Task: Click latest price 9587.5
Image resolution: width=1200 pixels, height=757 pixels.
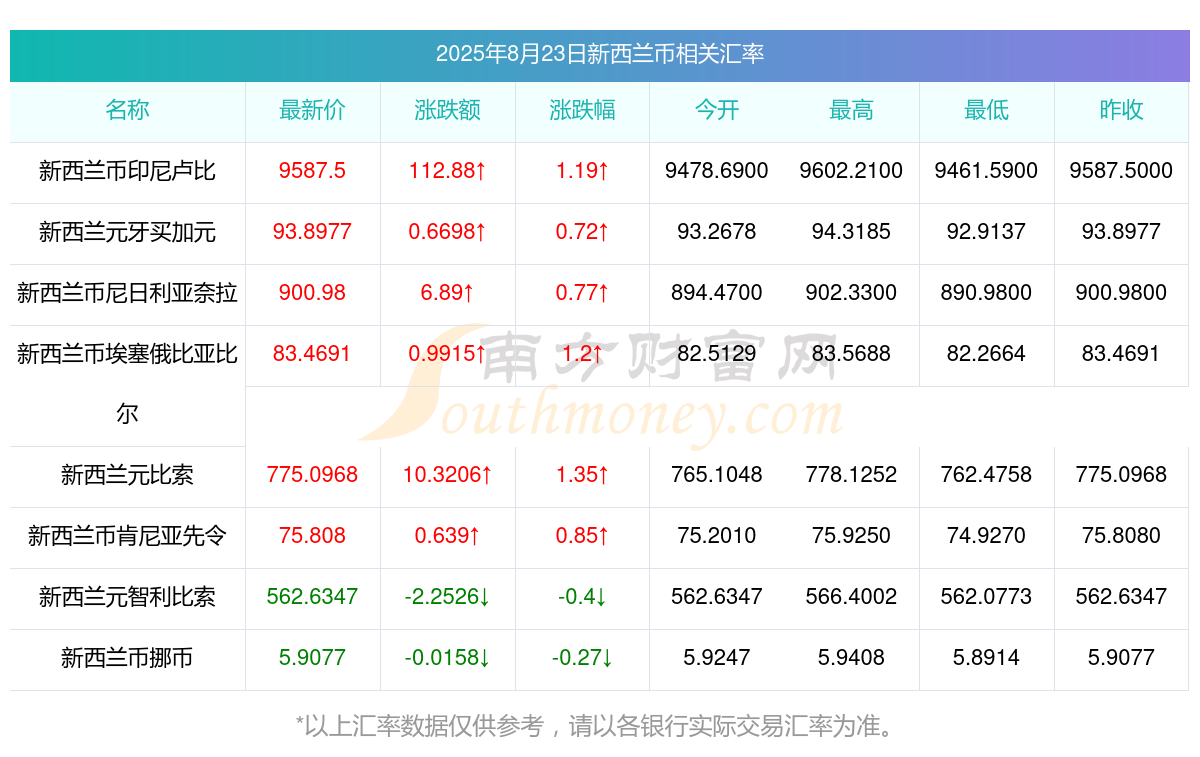Action: coord(313,171)
